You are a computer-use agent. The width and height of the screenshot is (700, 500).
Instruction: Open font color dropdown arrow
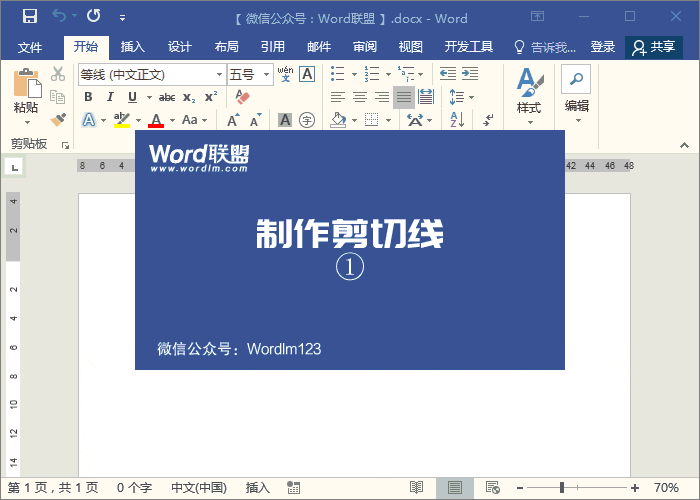pyautogui.click(x=172, y=121)
